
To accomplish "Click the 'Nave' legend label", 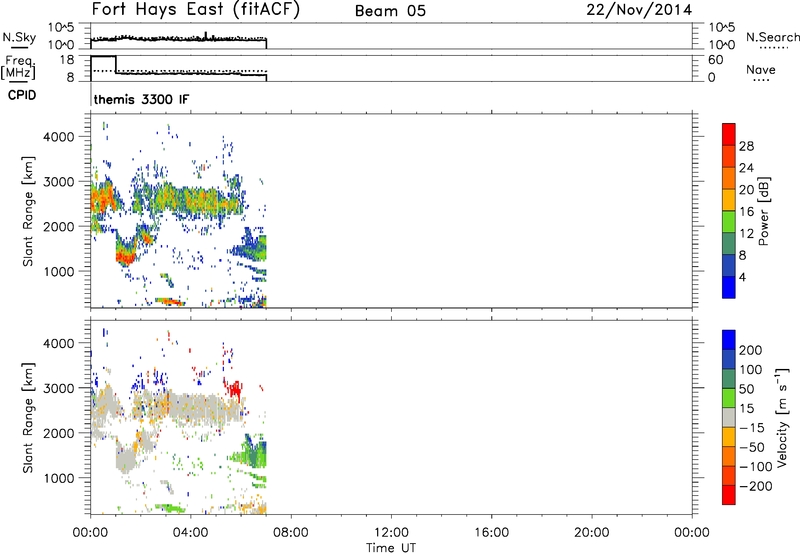I will point(760,70).
